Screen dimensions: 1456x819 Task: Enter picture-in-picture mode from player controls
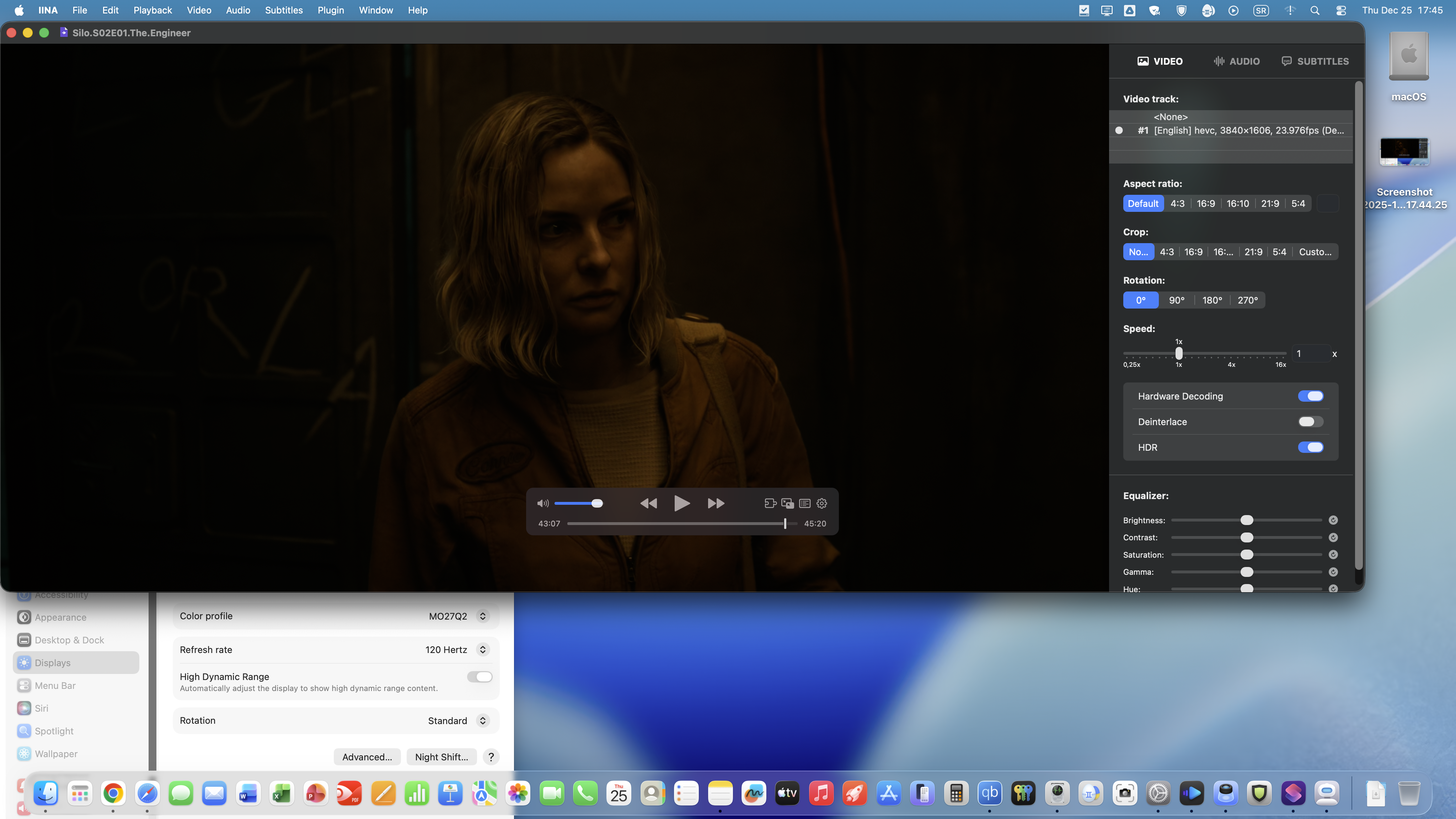coord(787,503)
